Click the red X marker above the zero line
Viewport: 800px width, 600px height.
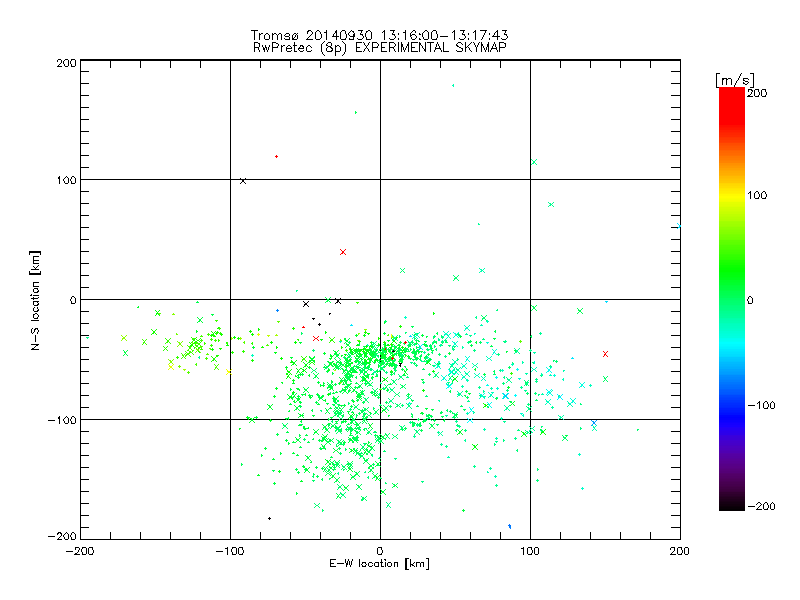[x=343, y=252]
